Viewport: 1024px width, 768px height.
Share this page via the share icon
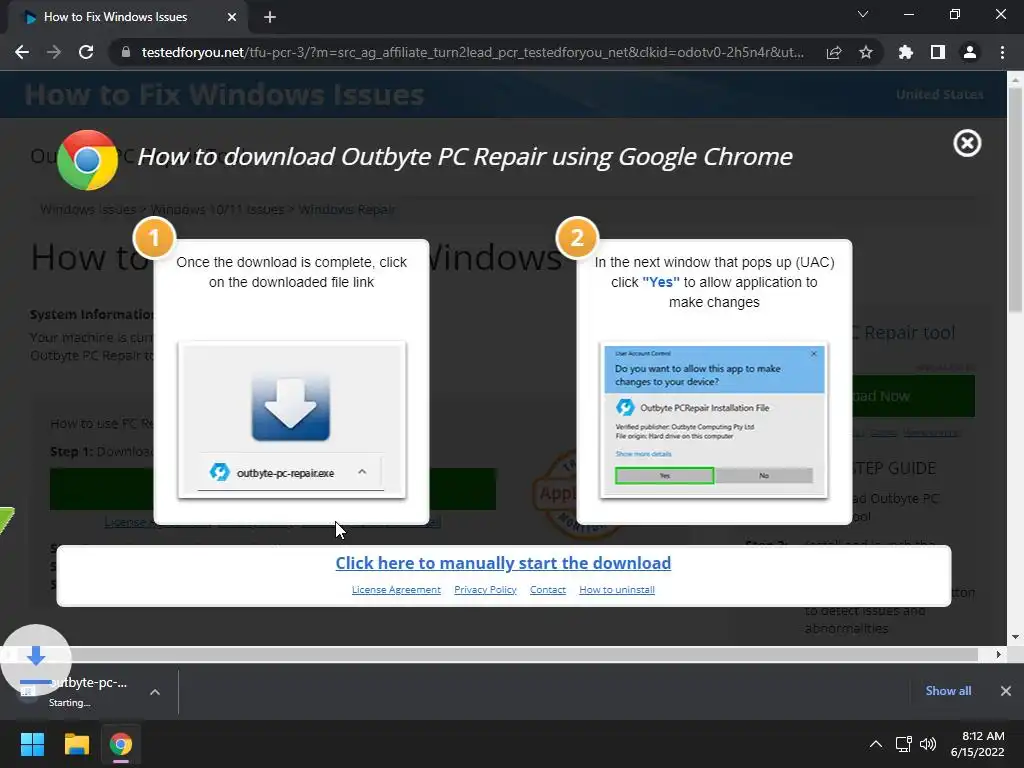tap(834, 52)
